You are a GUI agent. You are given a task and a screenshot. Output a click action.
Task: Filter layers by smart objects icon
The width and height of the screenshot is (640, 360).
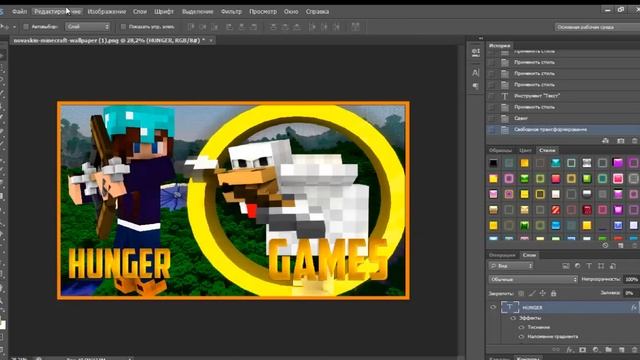pyautogui.click(x=613, y=266)
